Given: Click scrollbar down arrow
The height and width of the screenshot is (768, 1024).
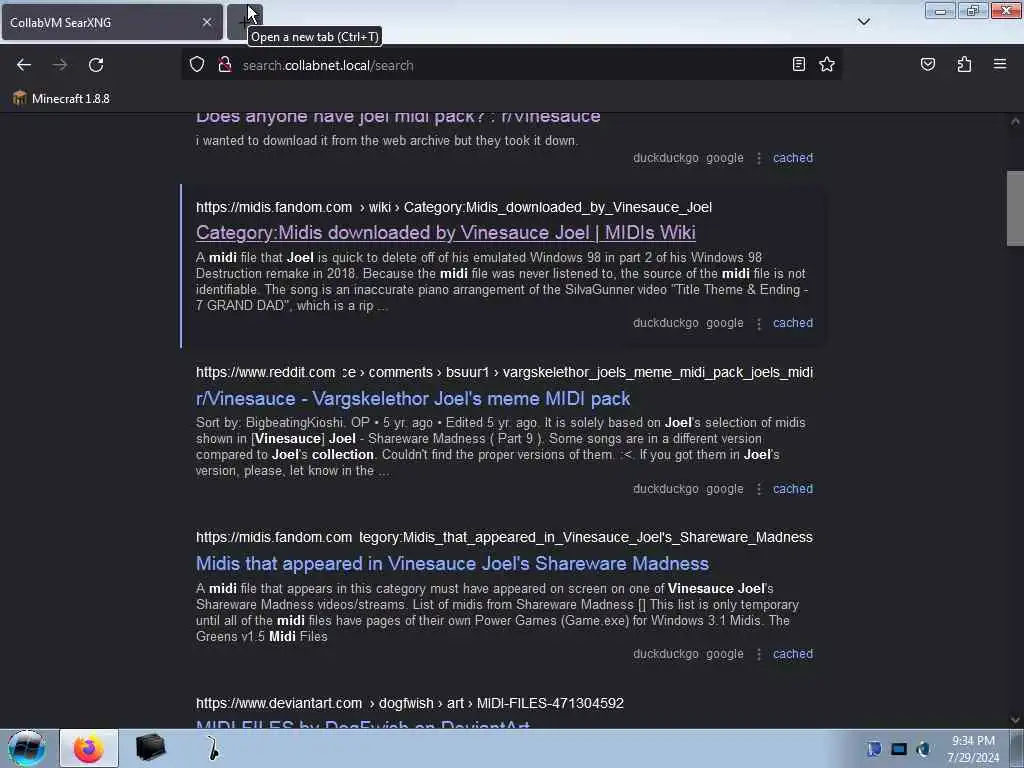Looking at the screenshot, I should [x=1015, y=720].
